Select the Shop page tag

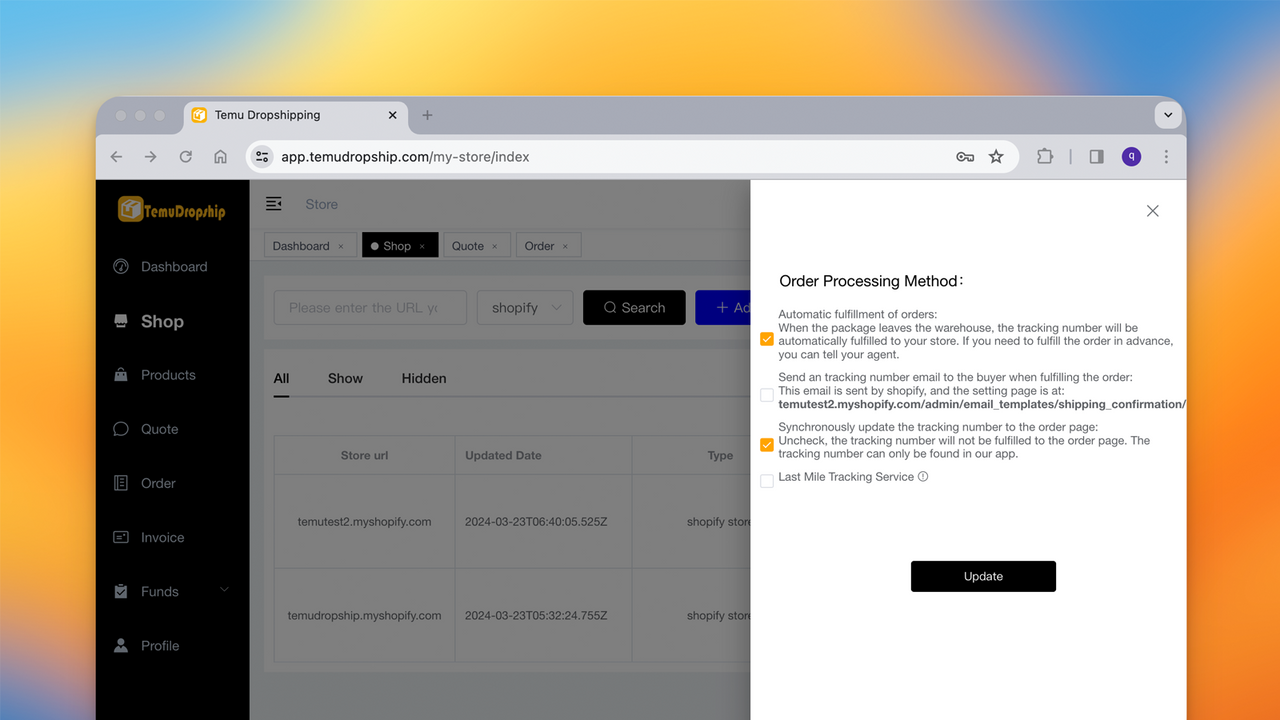pos(400,246)
